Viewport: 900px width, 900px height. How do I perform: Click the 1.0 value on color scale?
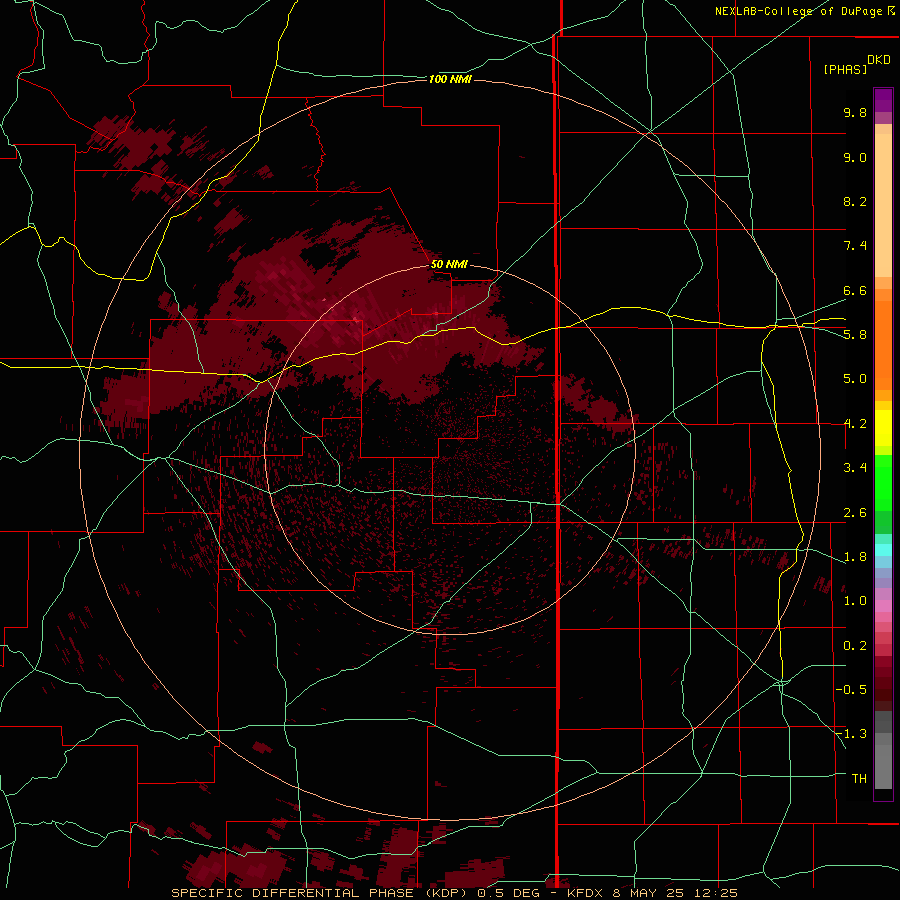coord(855,601)
